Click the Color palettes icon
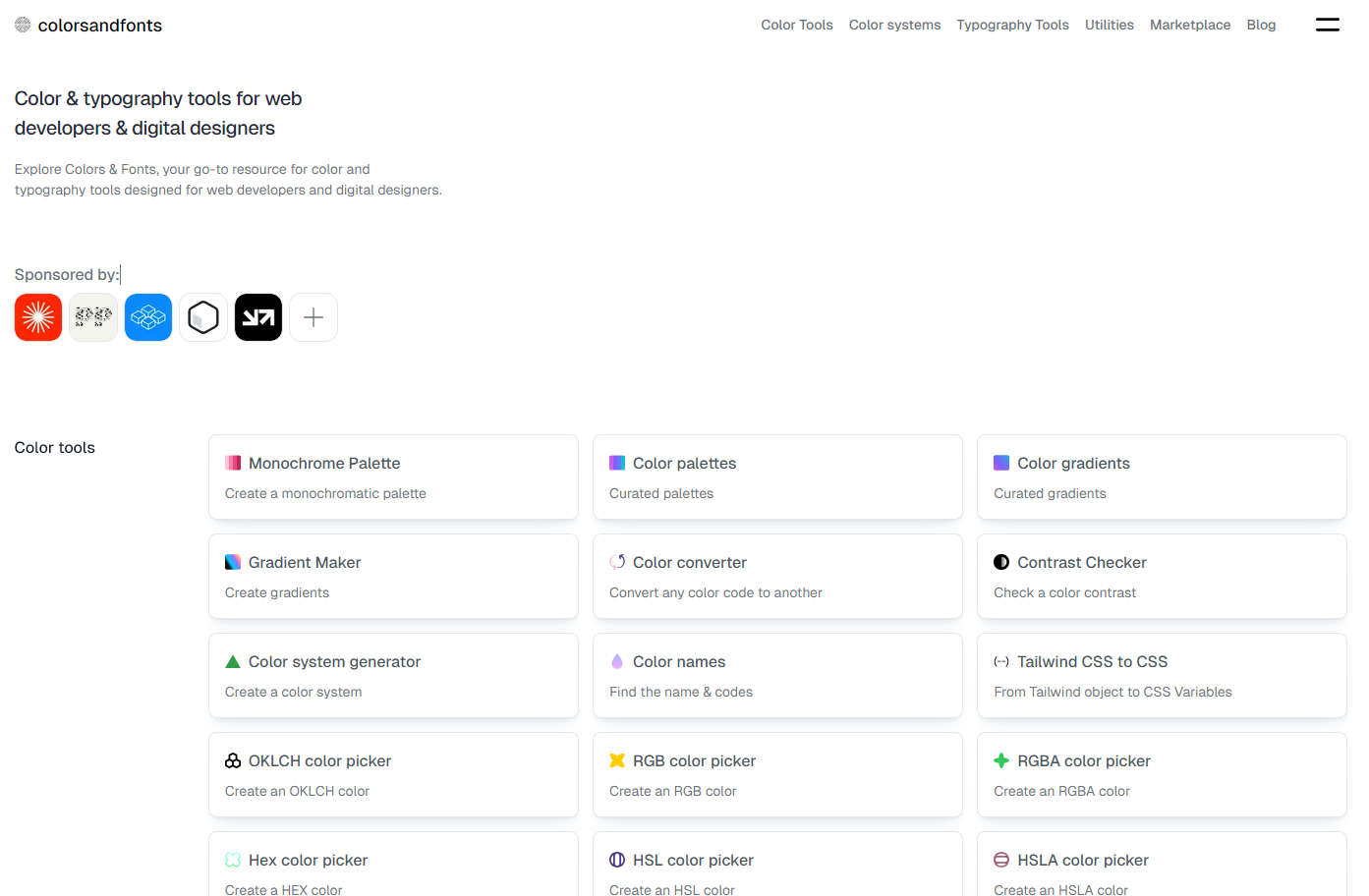Viewport: 1369px width, 896px height. pyautogui.click(x=617, y=463)
